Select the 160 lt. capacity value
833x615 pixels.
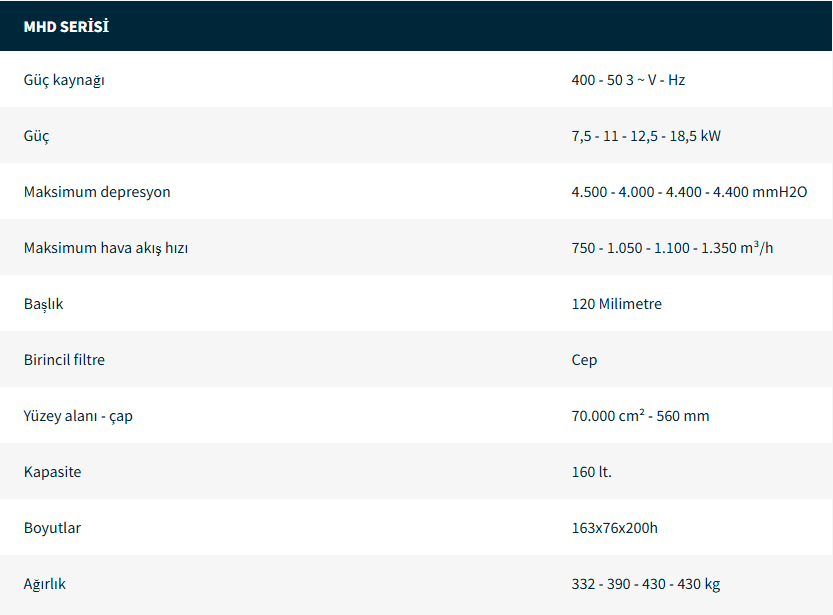pos(591,472)
